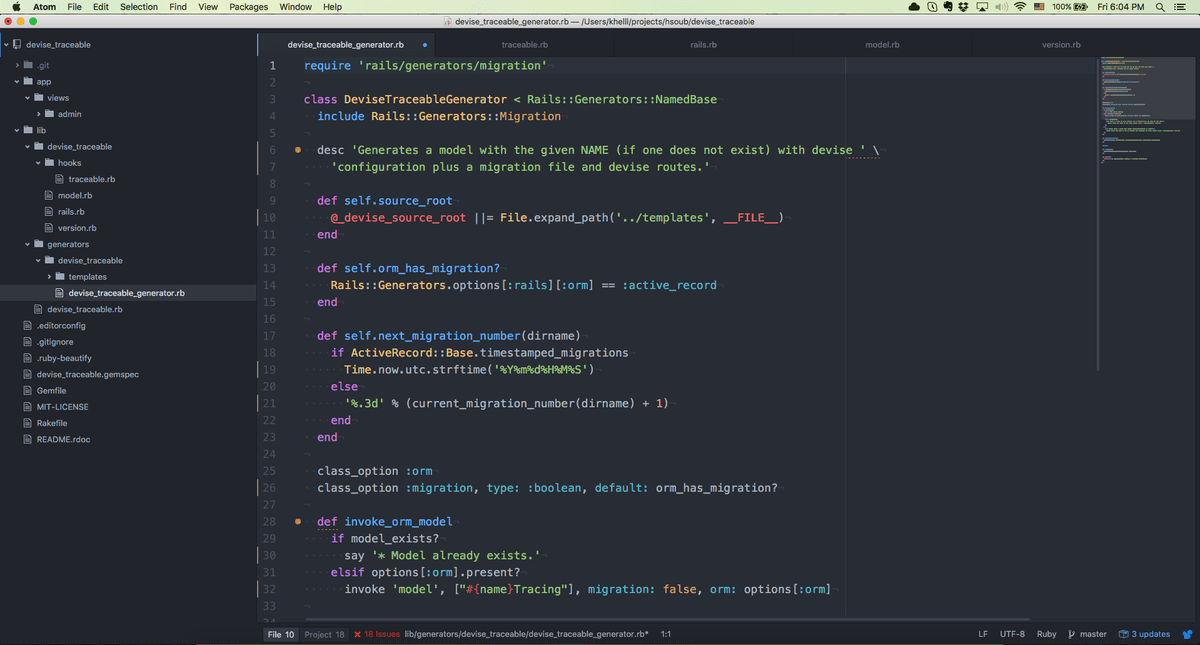
Task: Click UTF-8 encoding in status bar
Action: pos(1012,634)
